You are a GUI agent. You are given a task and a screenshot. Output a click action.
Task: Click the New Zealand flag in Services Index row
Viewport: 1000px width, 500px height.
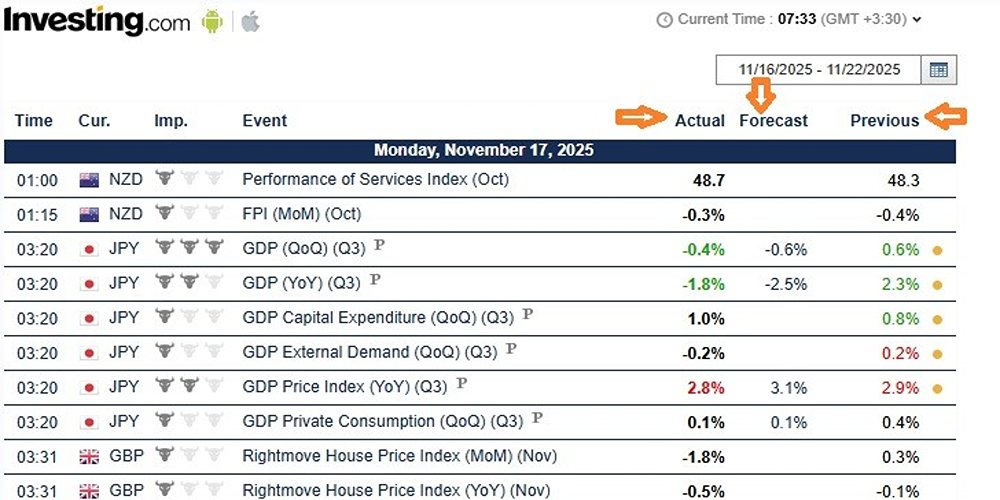click(x=88, y=180)
